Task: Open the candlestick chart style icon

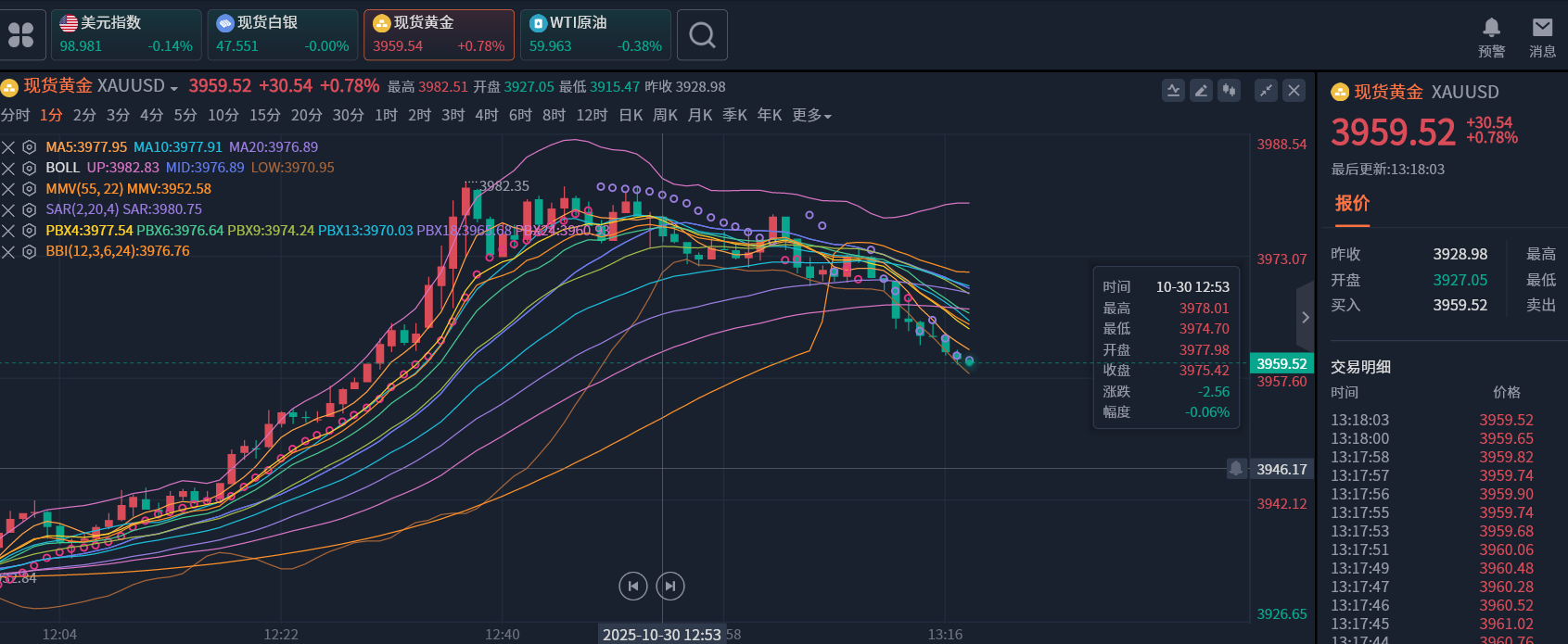Action: pos(1229,91)
